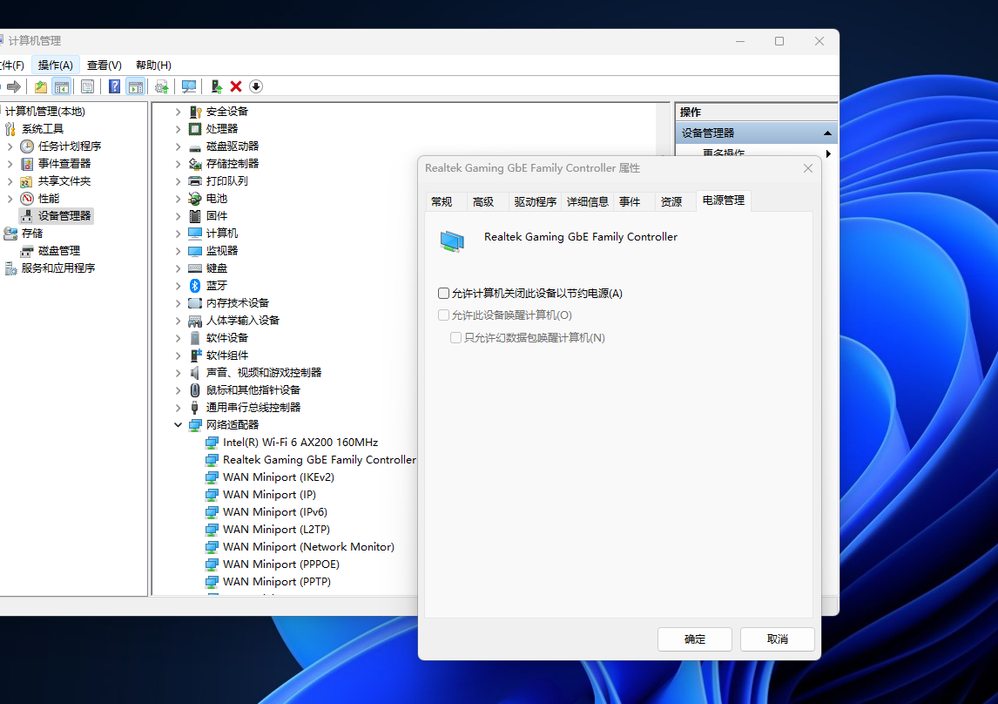Check 允许计算机关闭此设备以节约电源 checkbox
The height and width of the screenshot is (704, 998).
pos(444,293)
